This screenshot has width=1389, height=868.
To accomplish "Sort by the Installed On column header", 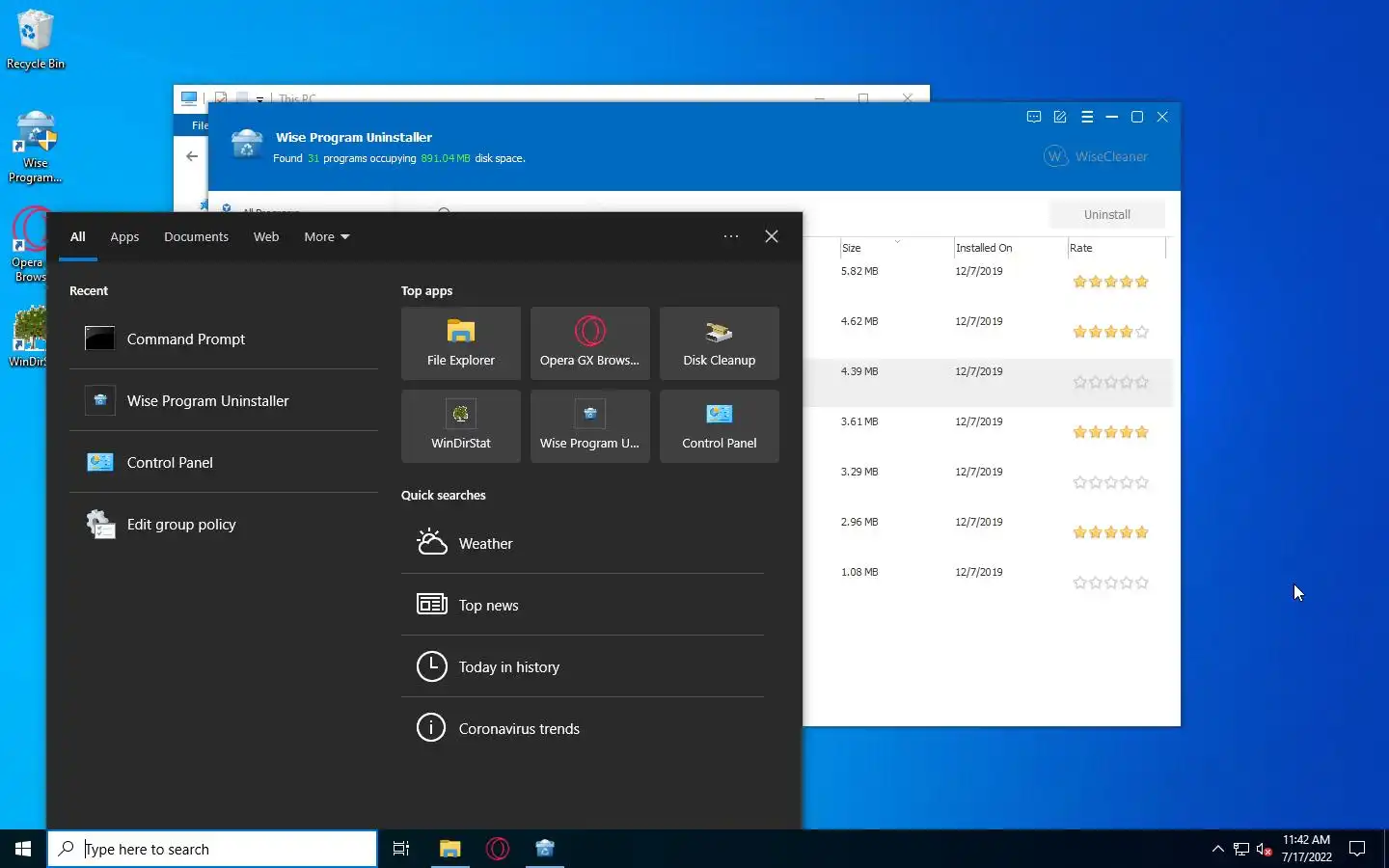I will (1009, 248).
